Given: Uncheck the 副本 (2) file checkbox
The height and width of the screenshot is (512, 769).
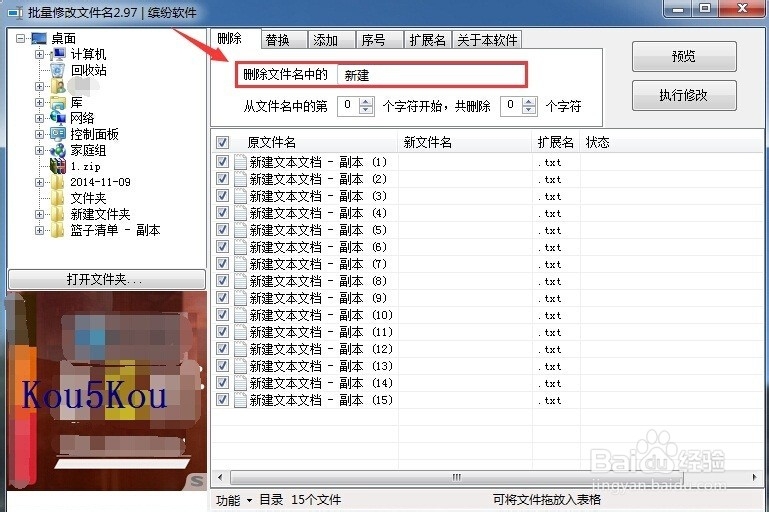Looking at the screenshot, I should [x=222, y=179].
